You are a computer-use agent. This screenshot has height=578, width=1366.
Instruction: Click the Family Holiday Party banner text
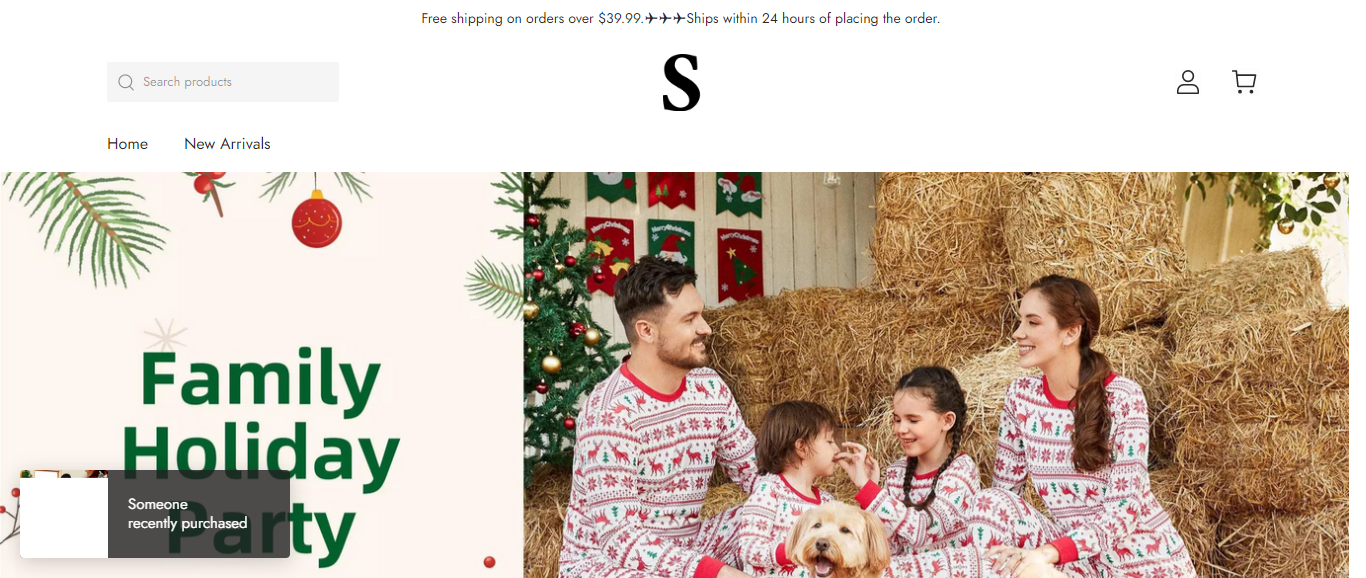coord(260,456)
